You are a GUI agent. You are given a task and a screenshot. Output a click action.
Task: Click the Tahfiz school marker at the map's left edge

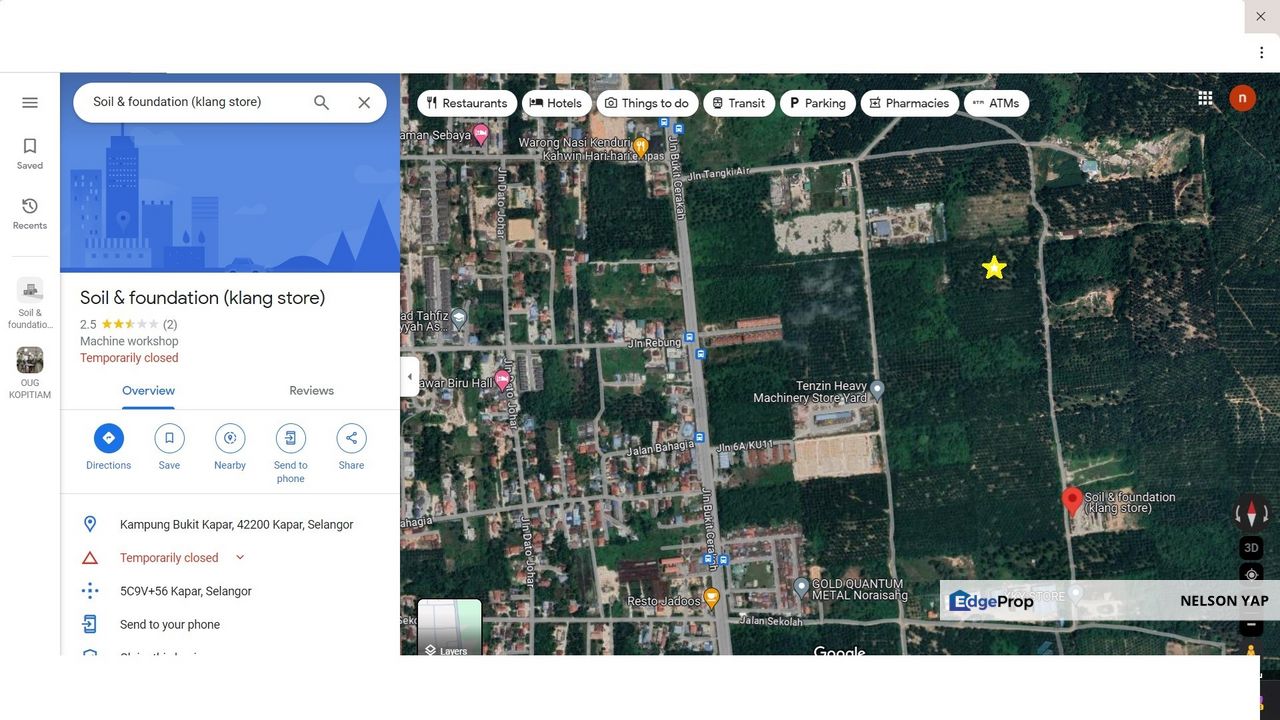pyautogui.click(x=458, y=319)
